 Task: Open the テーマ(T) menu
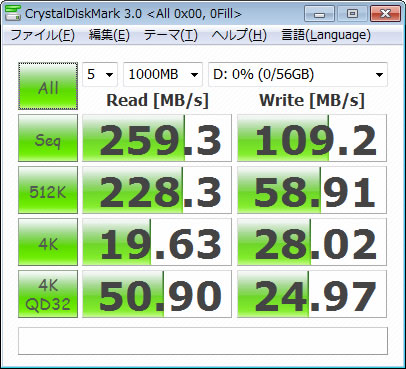click(x=171, y=35)
